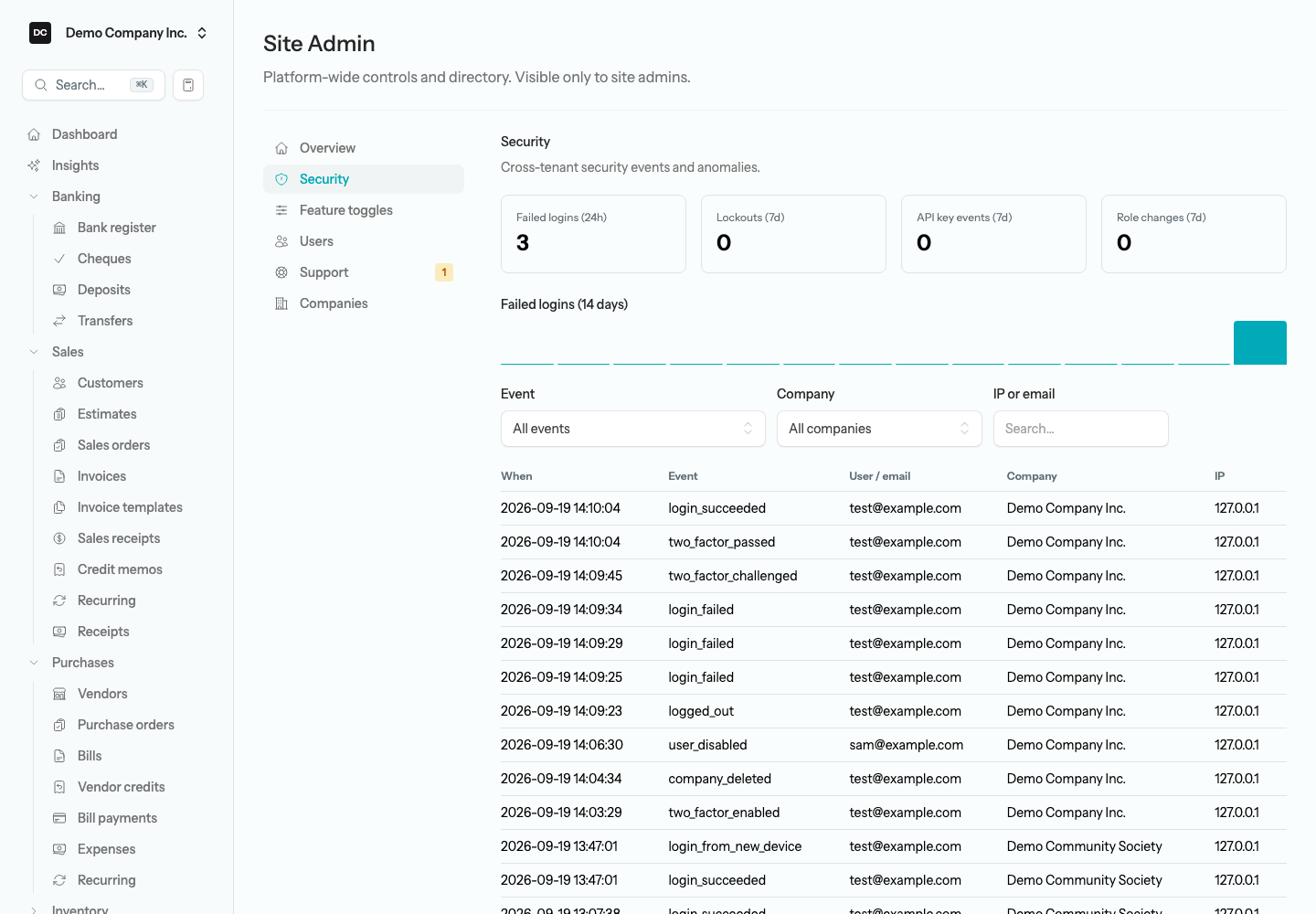Open Dashboard via its home icon
This screenshot has width=1316, height=914.
(34, 134)
